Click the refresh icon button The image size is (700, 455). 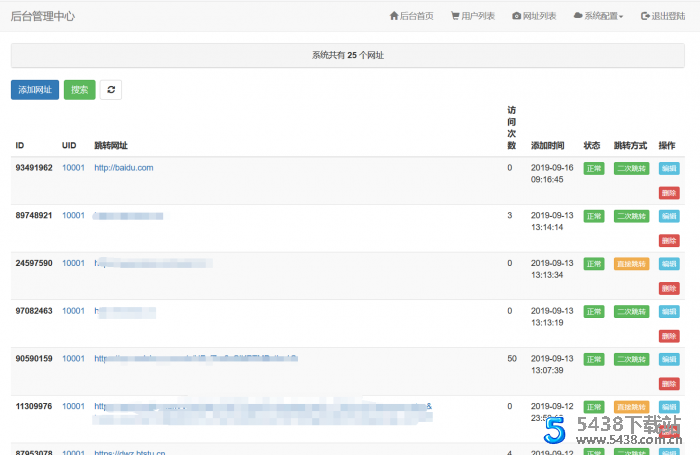[x=111, y=90]
